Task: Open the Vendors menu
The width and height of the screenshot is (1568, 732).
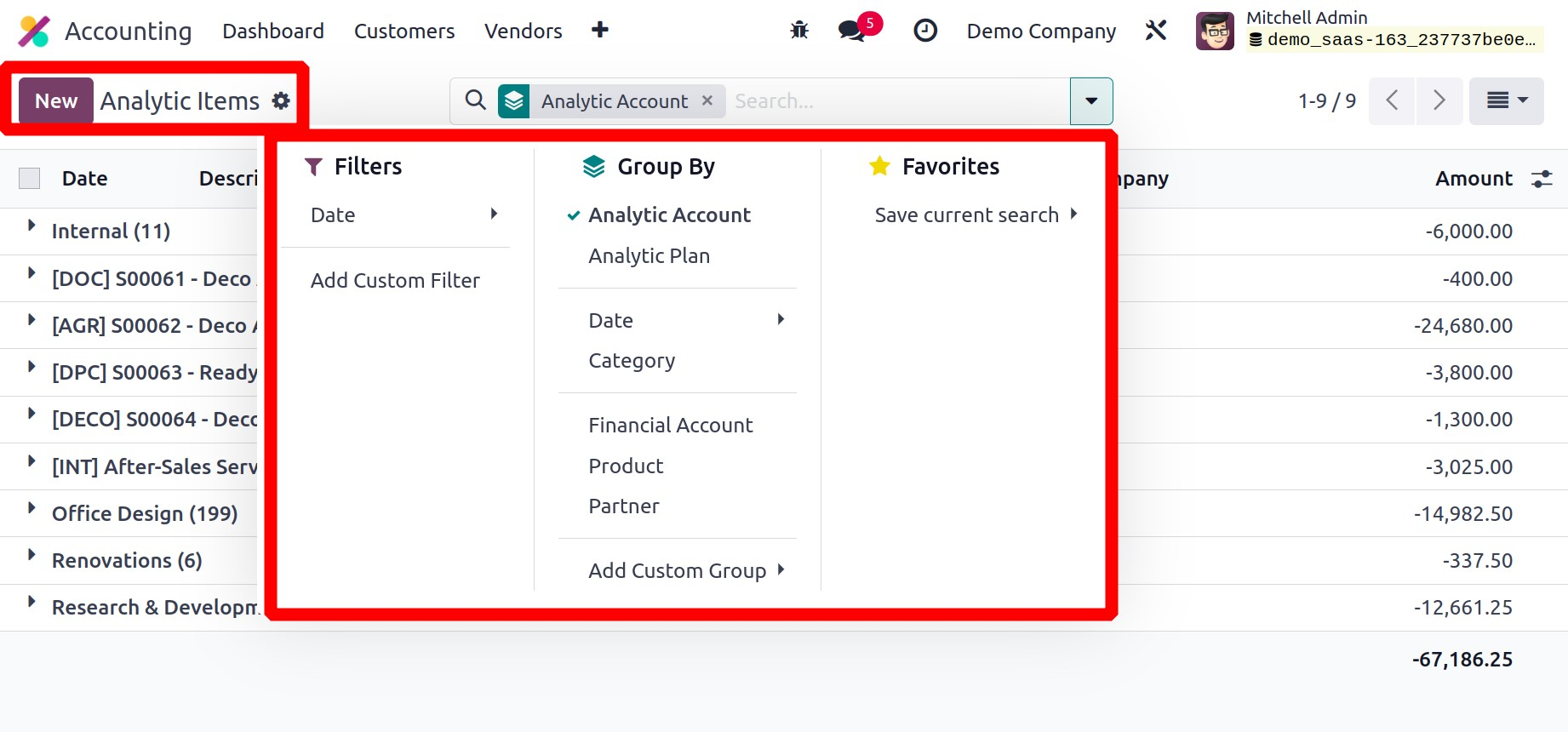Action: pos(523,31)
